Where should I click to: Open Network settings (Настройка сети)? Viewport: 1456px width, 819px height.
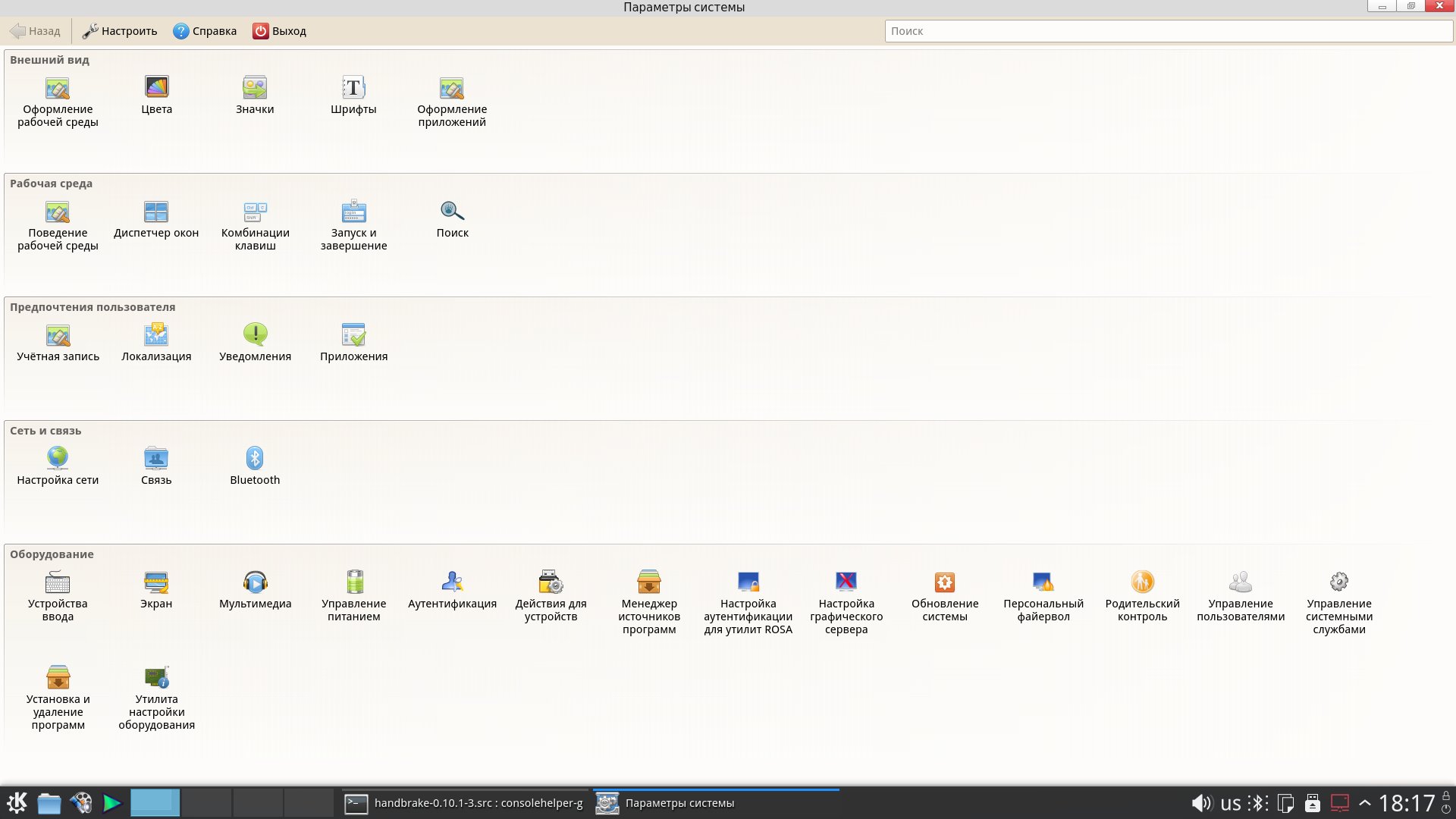[x=58, y=466]
